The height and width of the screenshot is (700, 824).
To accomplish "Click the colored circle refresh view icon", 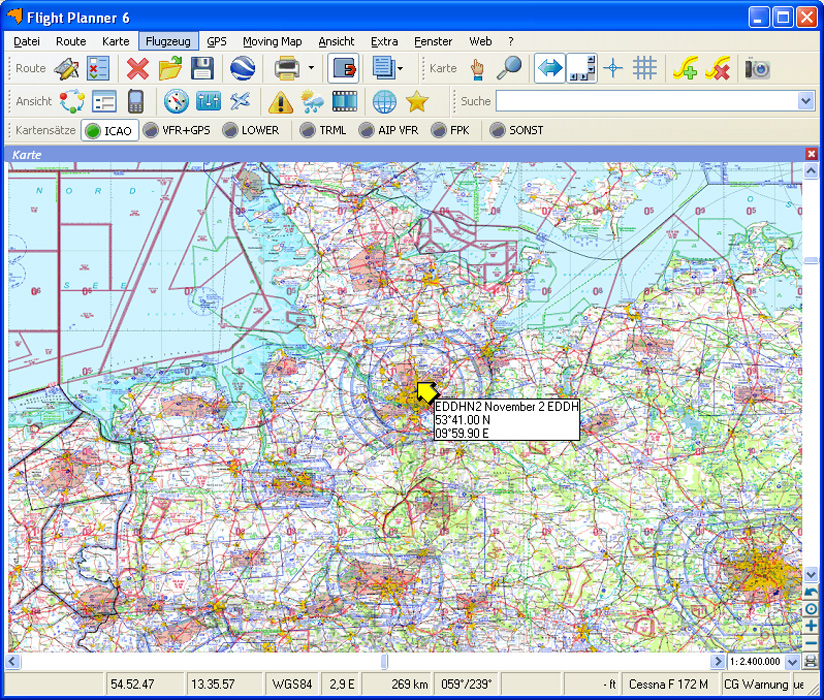I will (72, 101).
